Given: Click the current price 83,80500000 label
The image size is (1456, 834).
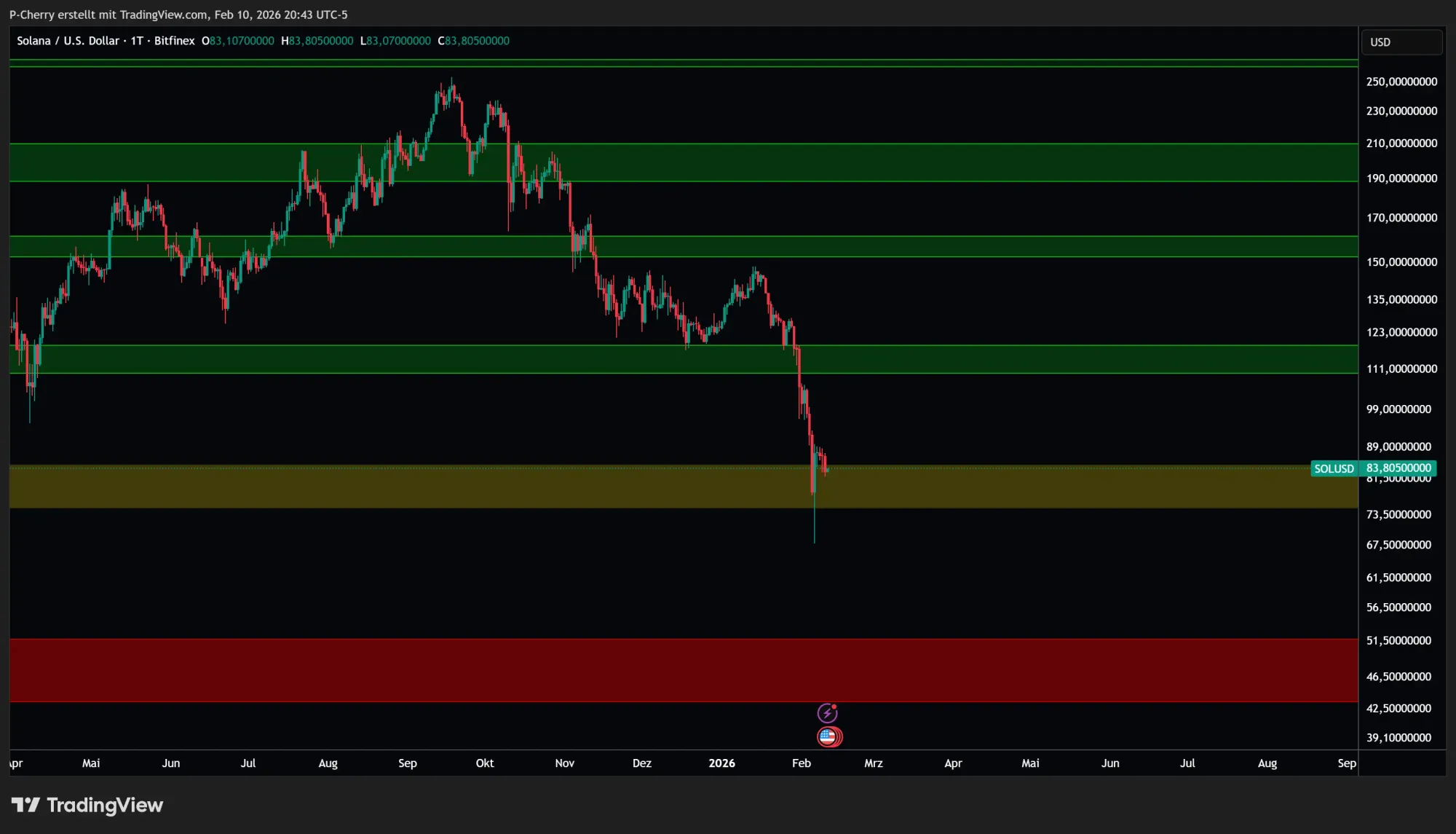Looking at the screenshot, I should coord(1398,468).
